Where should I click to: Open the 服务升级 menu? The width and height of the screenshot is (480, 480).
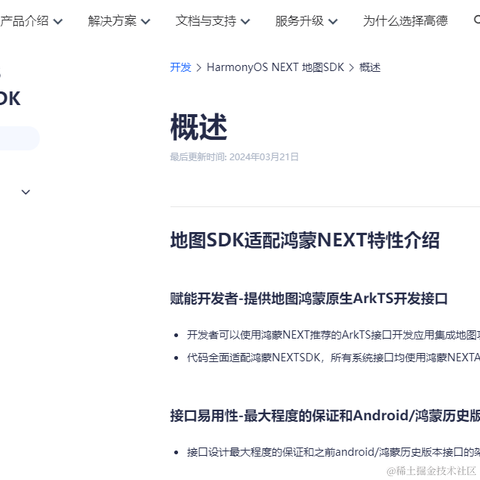299,21
